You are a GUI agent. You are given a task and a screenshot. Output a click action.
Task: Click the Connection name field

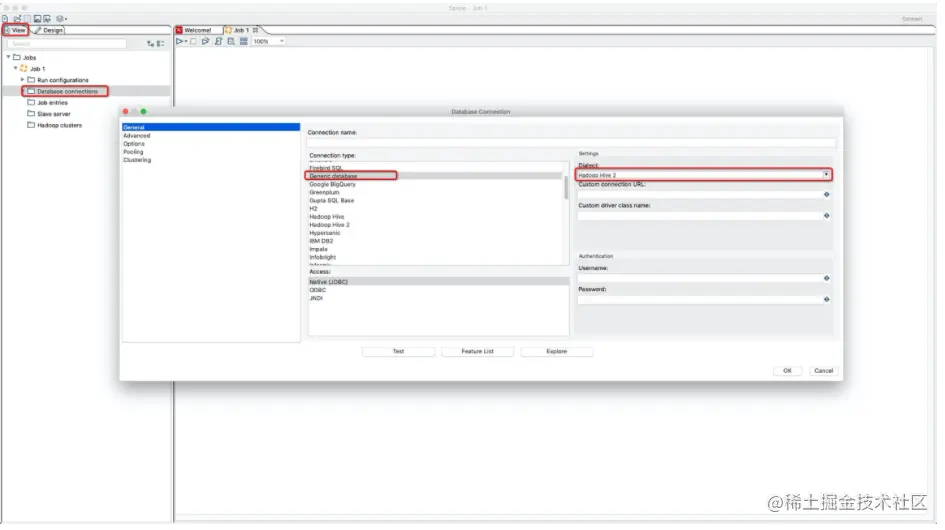[x=571, y=143]
